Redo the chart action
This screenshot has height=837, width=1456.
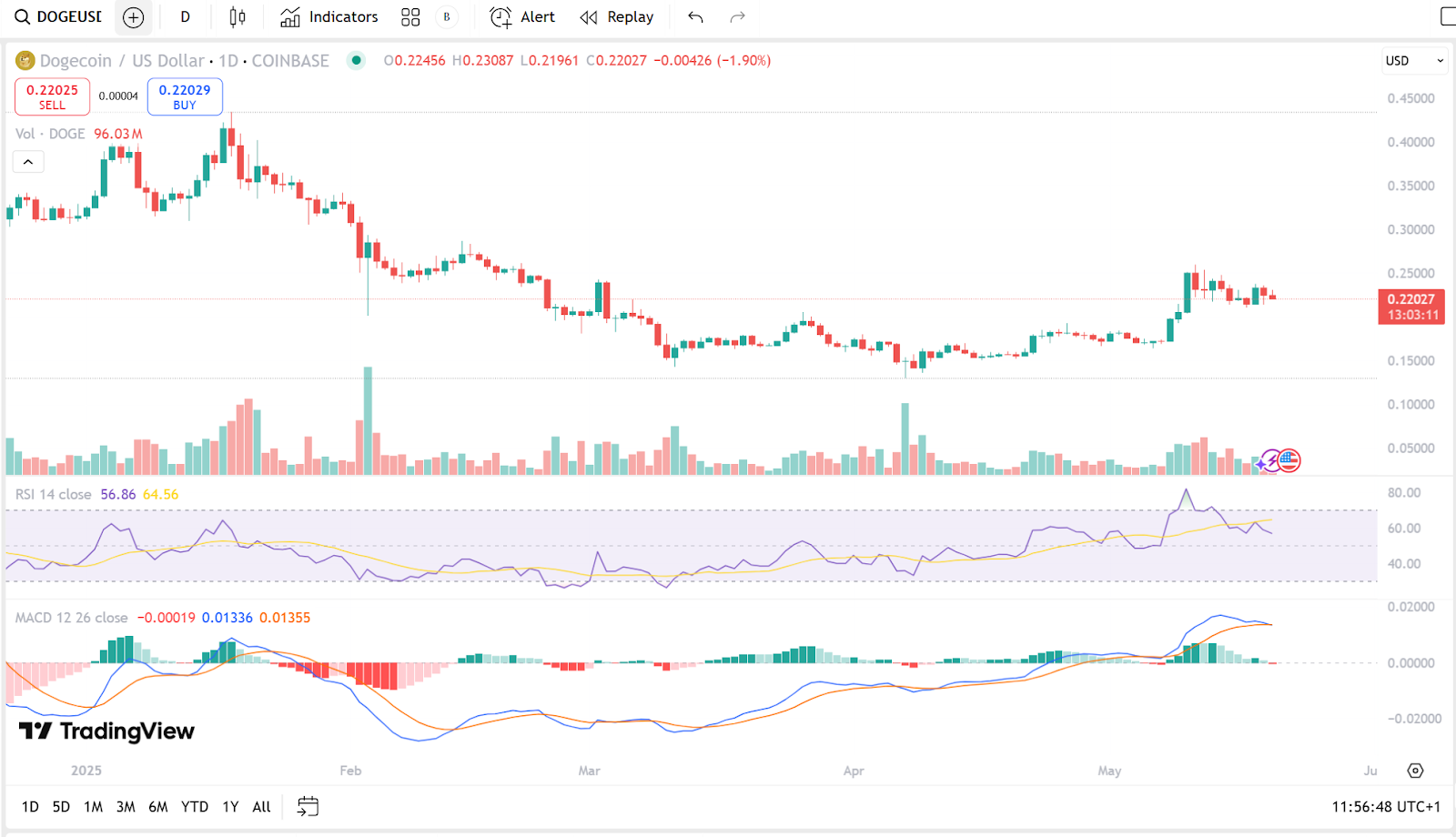click(x=738, y=16)
